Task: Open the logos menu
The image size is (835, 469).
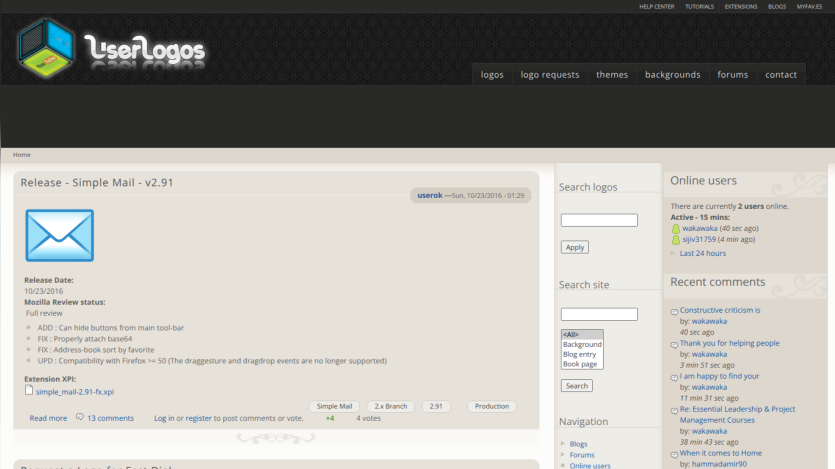Action: (x=492, y=75)
